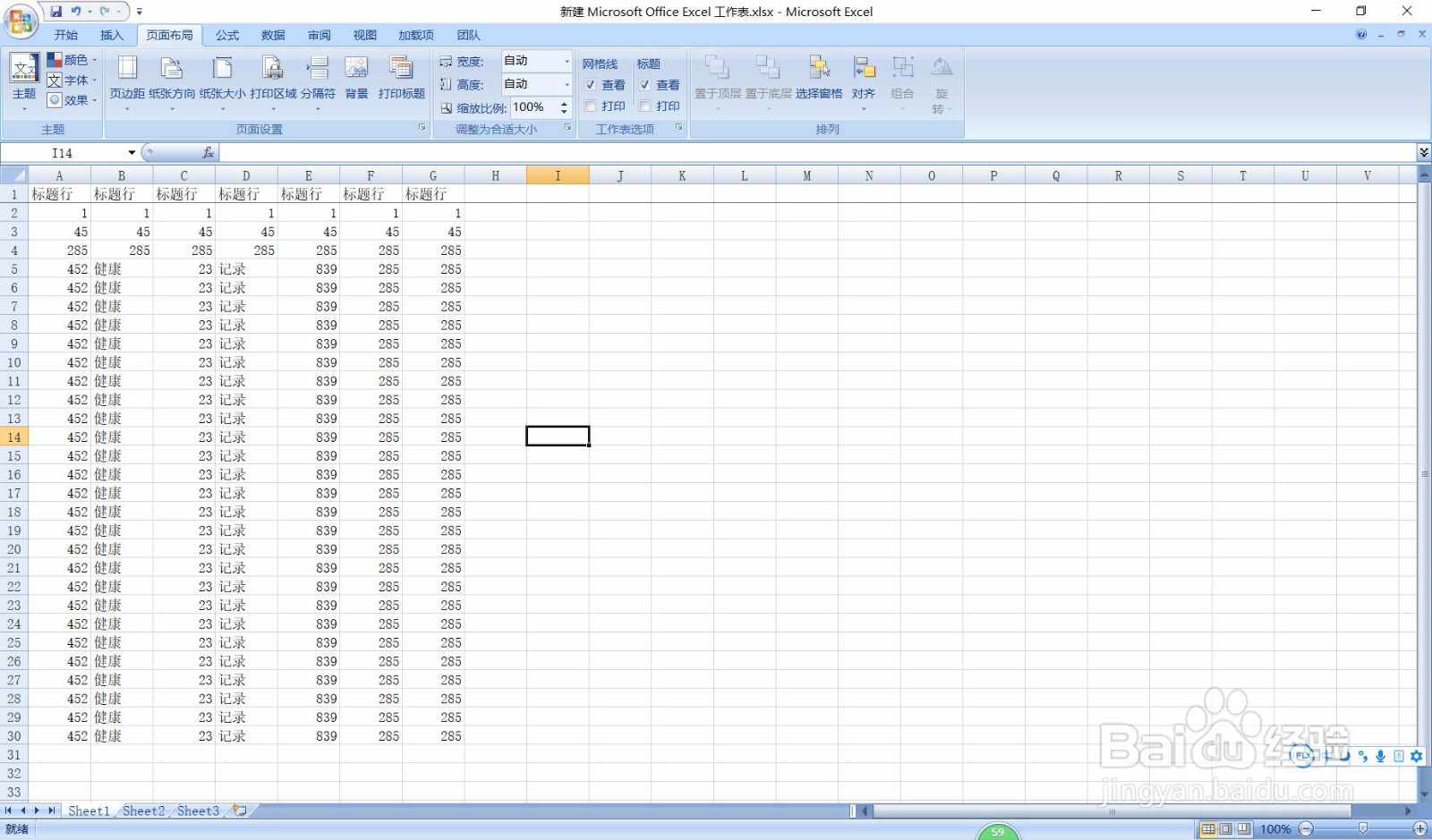Click the Send to Back (置于底层) icon

768,67
